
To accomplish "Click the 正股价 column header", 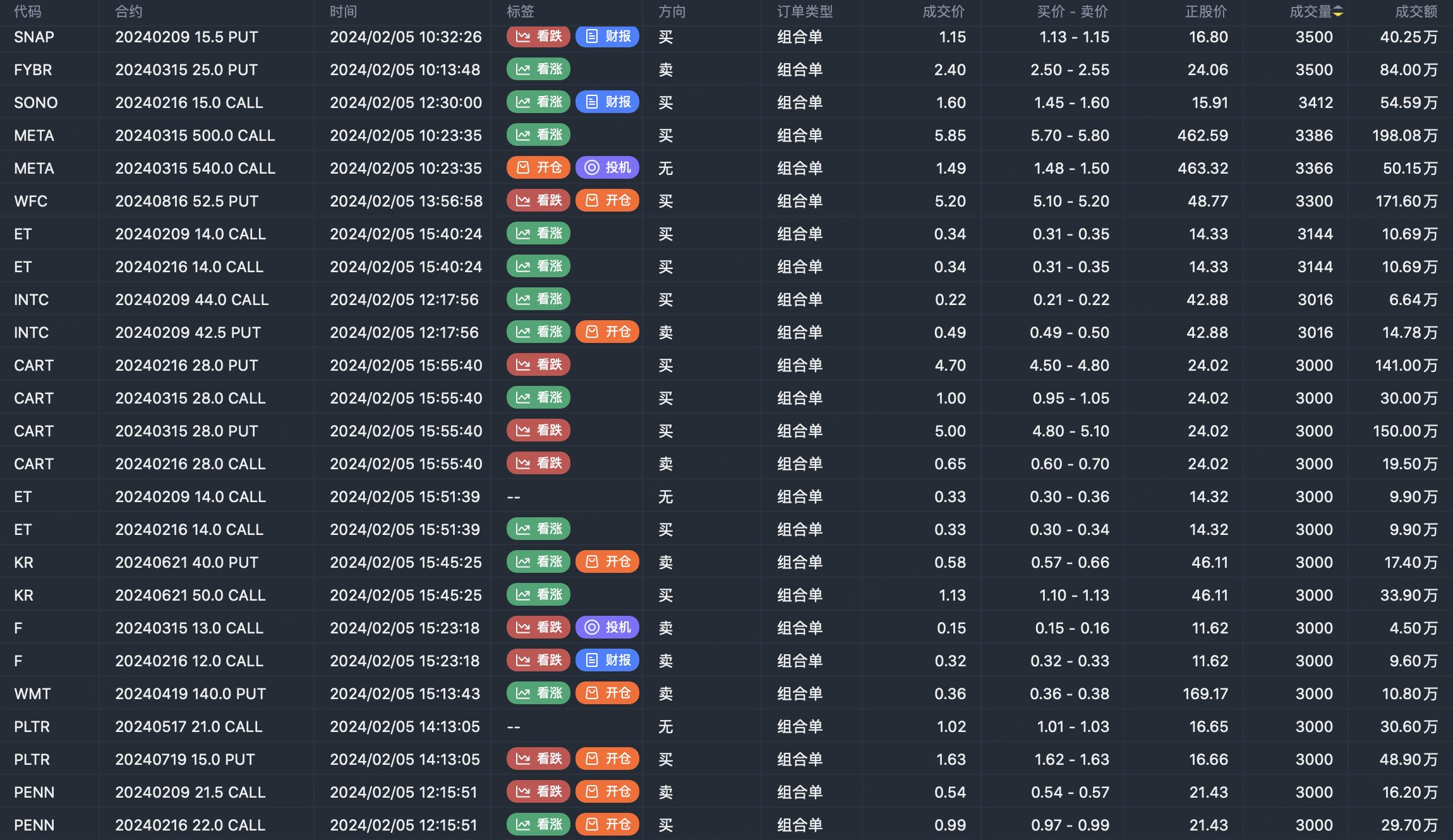I will [x=1206, y=11].
